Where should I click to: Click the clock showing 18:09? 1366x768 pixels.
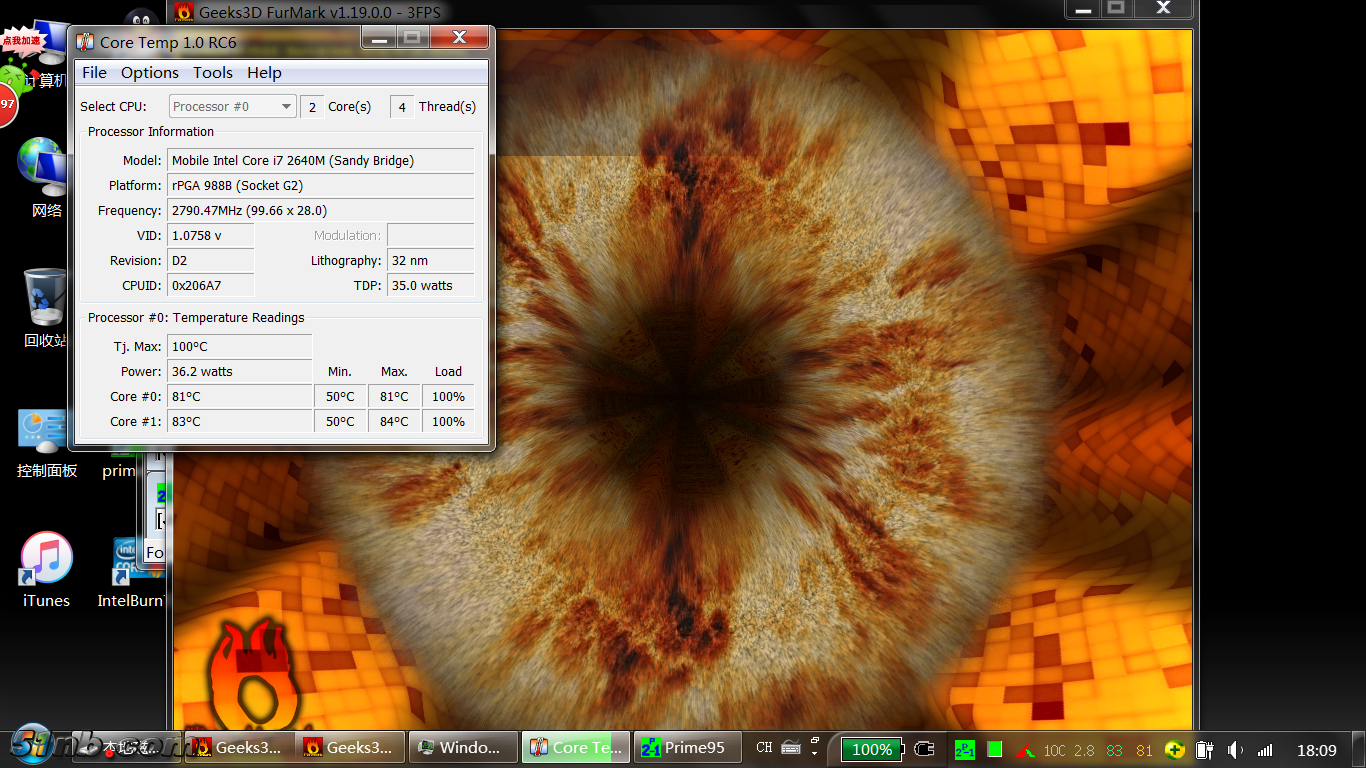(1316, 750)
